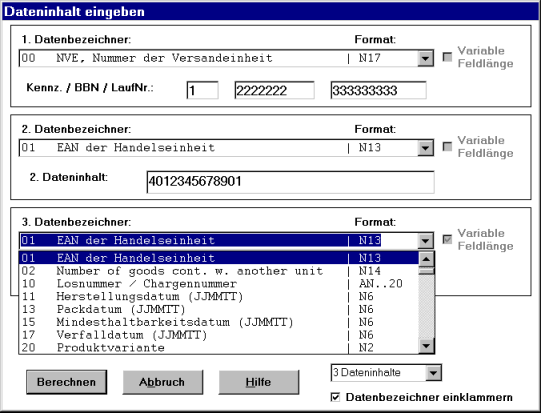541x413 pixels.
Task: Uncheck 'Datenbezeichner einklammern' checkbox
Action: [x=335, y=397]
